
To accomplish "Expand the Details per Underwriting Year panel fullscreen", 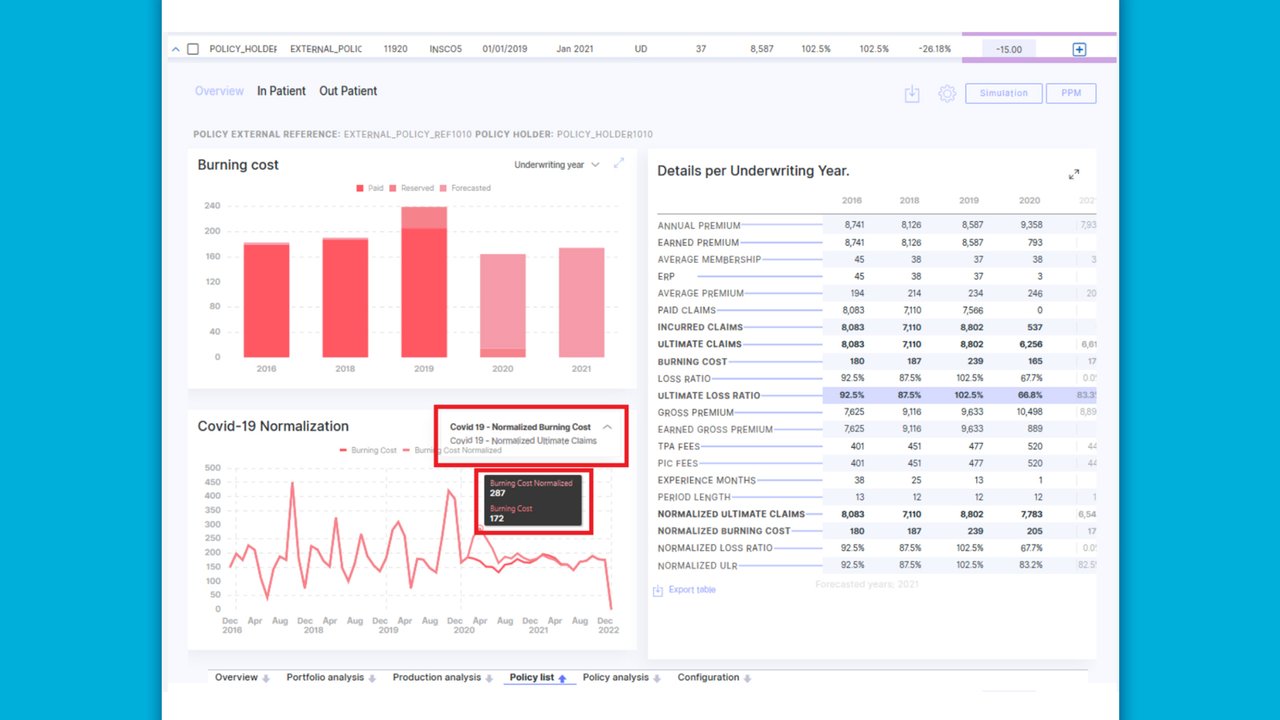I will point(1074,173).
